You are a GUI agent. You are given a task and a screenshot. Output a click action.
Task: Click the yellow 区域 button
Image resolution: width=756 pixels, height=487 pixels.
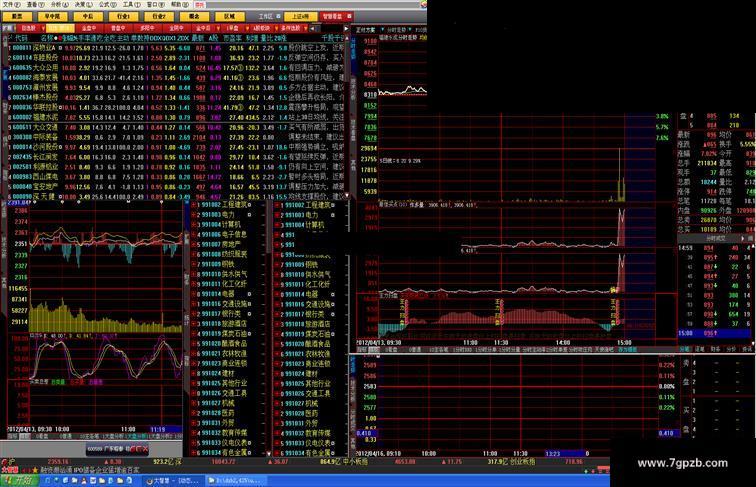click(230, 16)
